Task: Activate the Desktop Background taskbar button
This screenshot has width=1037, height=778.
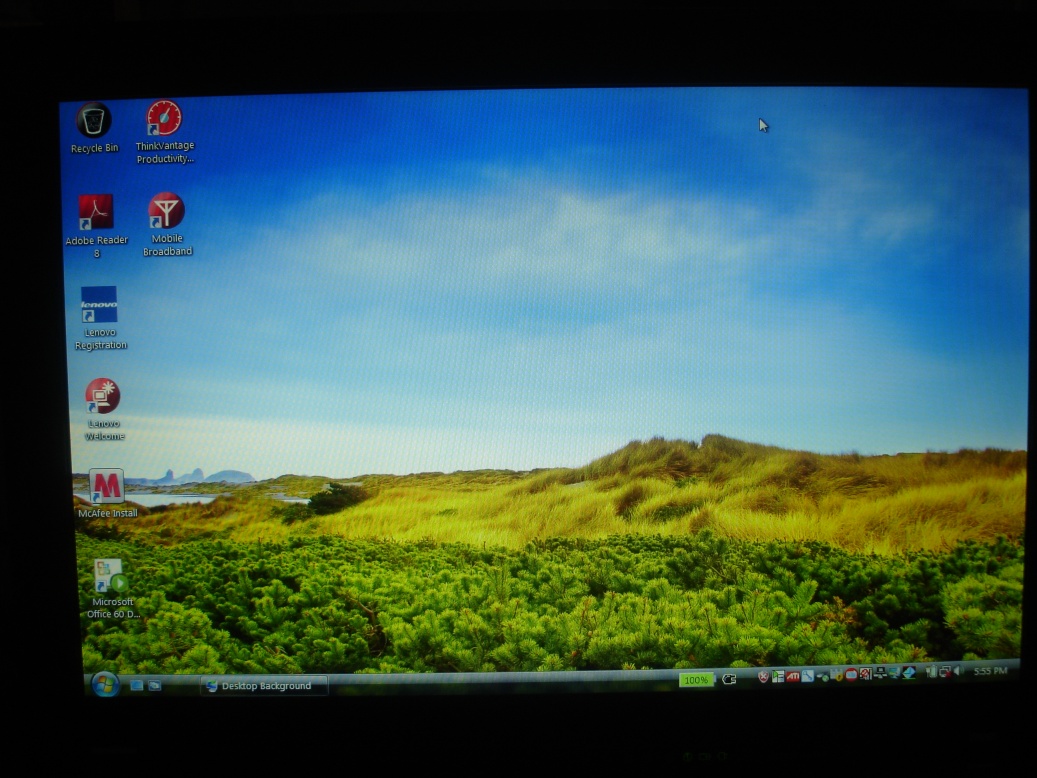Action: coord(264,686)
